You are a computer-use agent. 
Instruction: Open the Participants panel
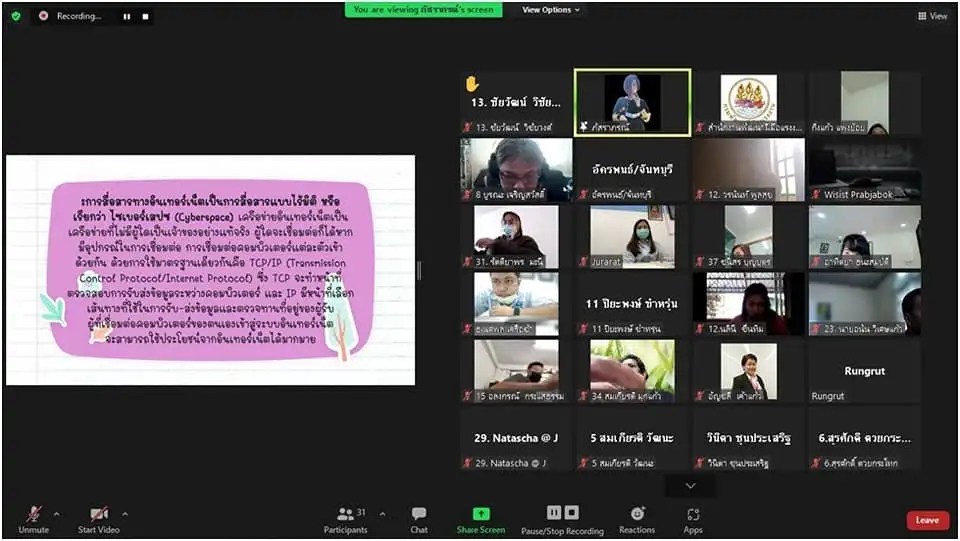coord(346,518)
